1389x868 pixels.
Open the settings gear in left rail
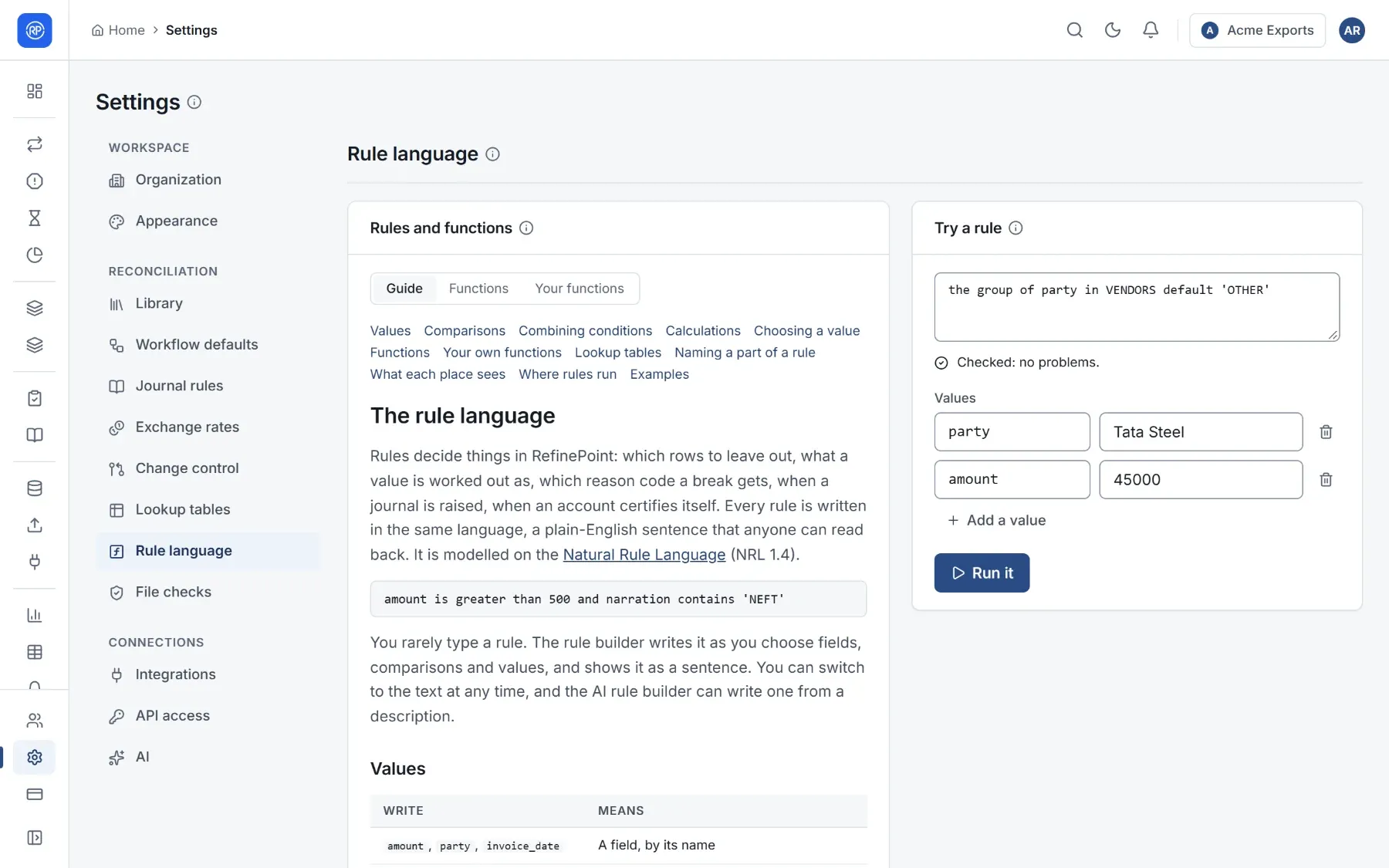tap(35, 758)
